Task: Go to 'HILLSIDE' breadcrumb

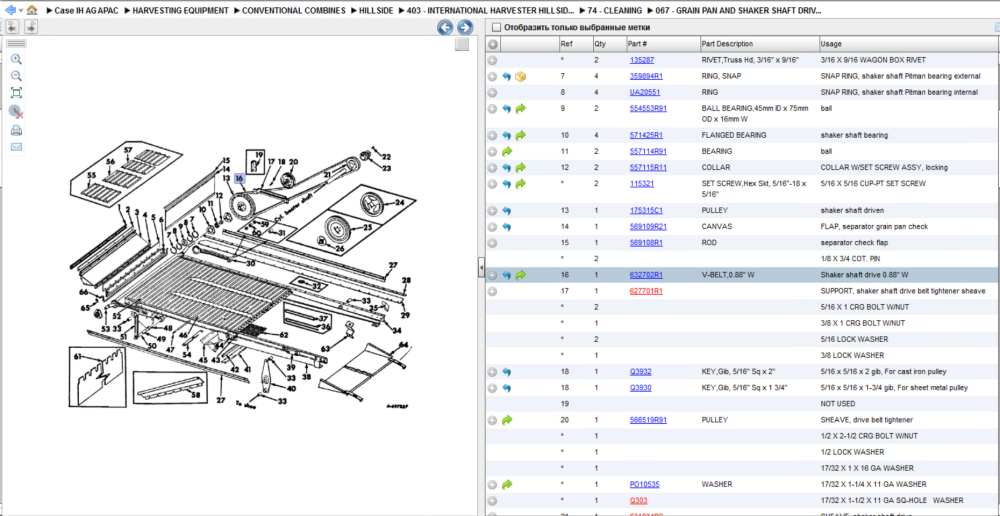Action: pos(376,11)
